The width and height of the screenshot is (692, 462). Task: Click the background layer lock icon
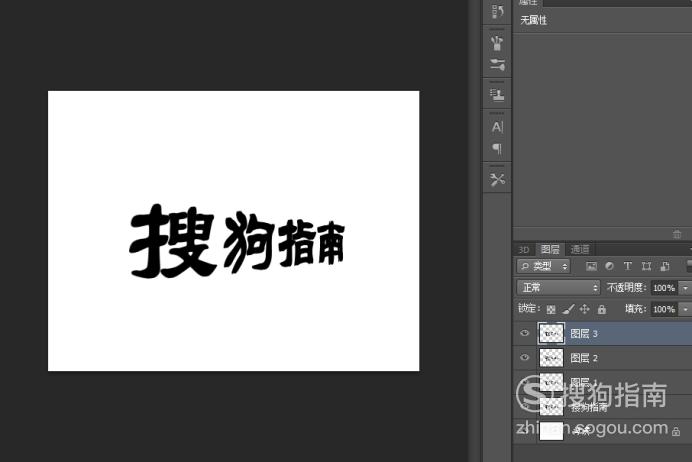click(x=676, y=432)
